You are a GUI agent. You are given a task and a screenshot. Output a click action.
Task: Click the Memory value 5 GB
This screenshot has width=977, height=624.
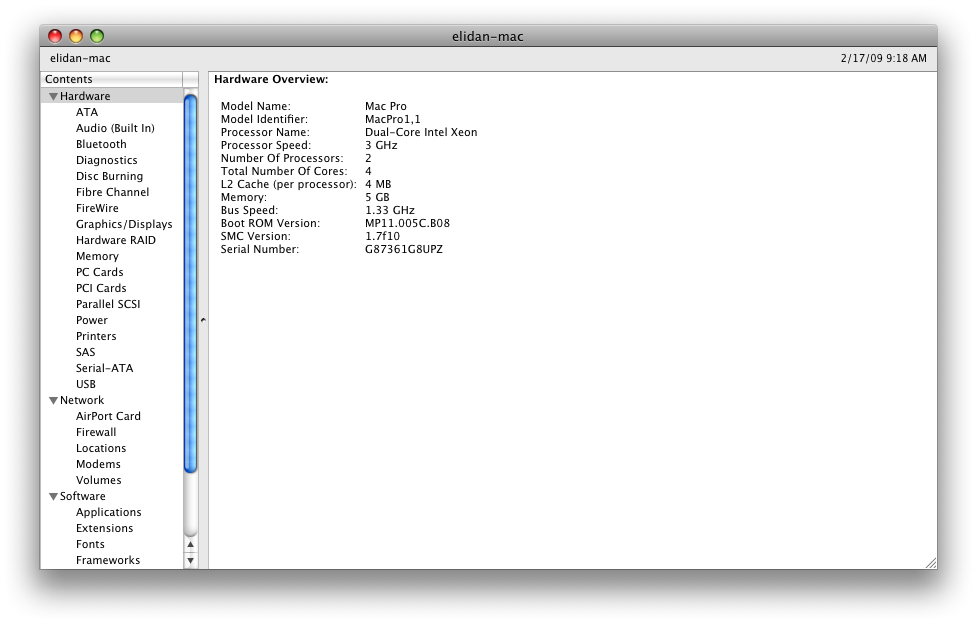(378, 197)
